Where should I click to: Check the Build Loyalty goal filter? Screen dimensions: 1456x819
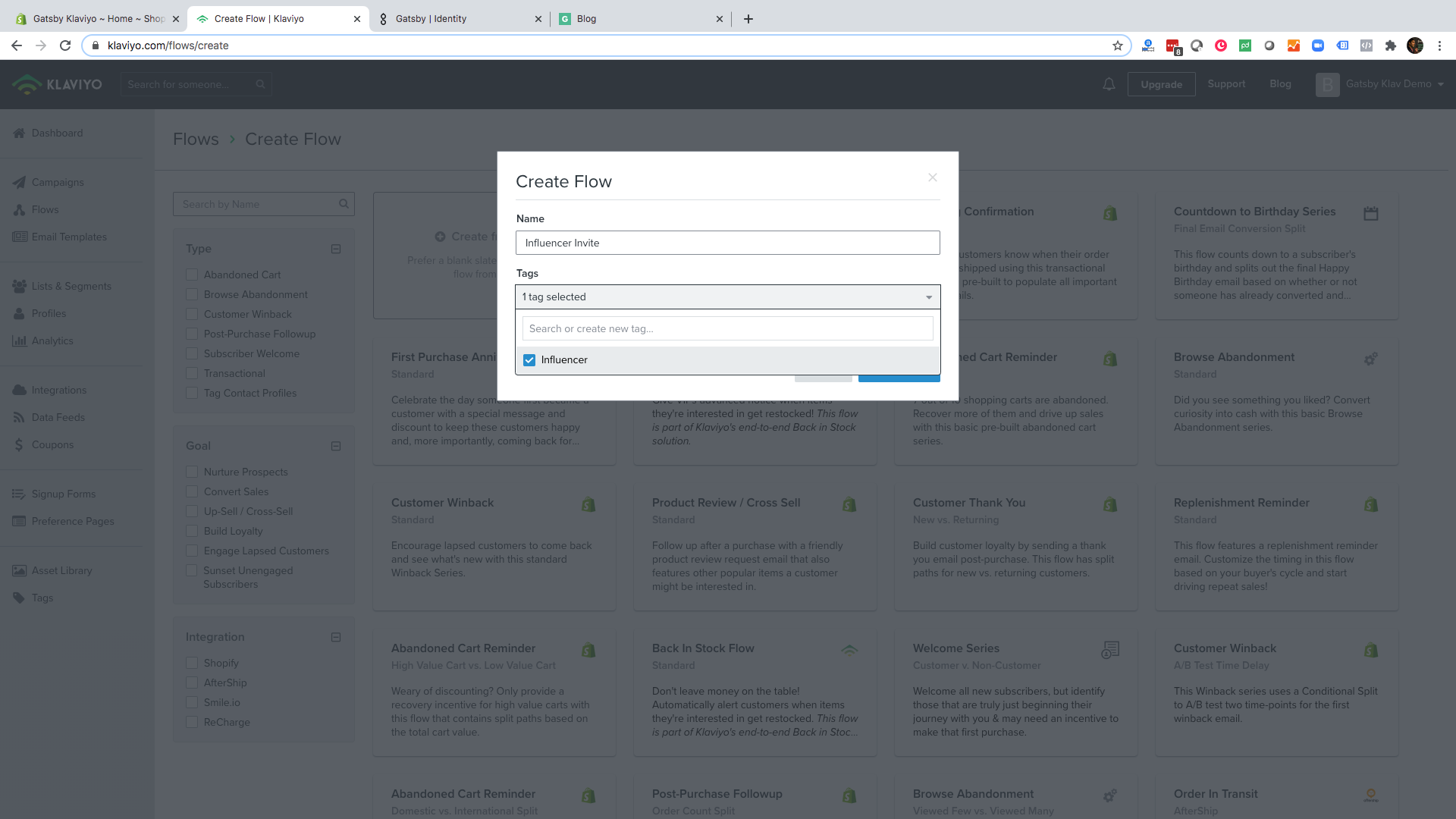(192, 531)
